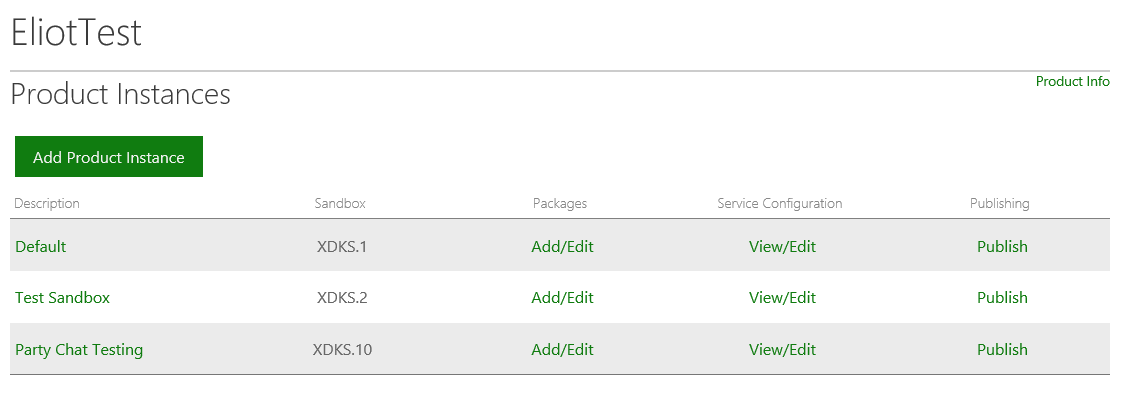Open View/Edit configuration for Party Chat Testing
Viewport: 1129px width, 394px height.
(782, 349)
